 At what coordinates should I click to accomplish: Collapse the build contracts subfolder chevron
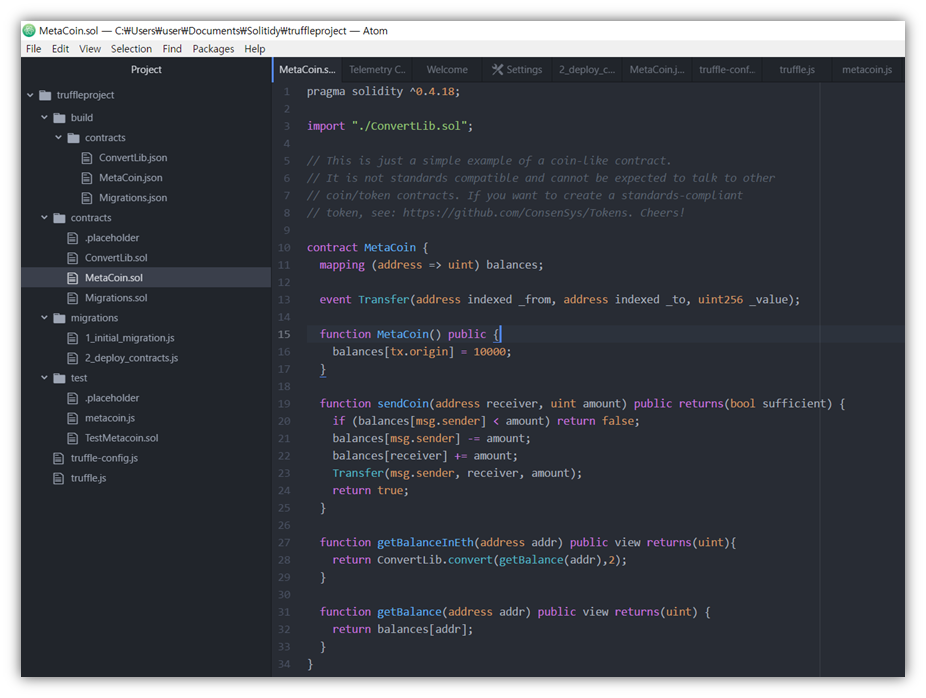[x=58, y=138]
